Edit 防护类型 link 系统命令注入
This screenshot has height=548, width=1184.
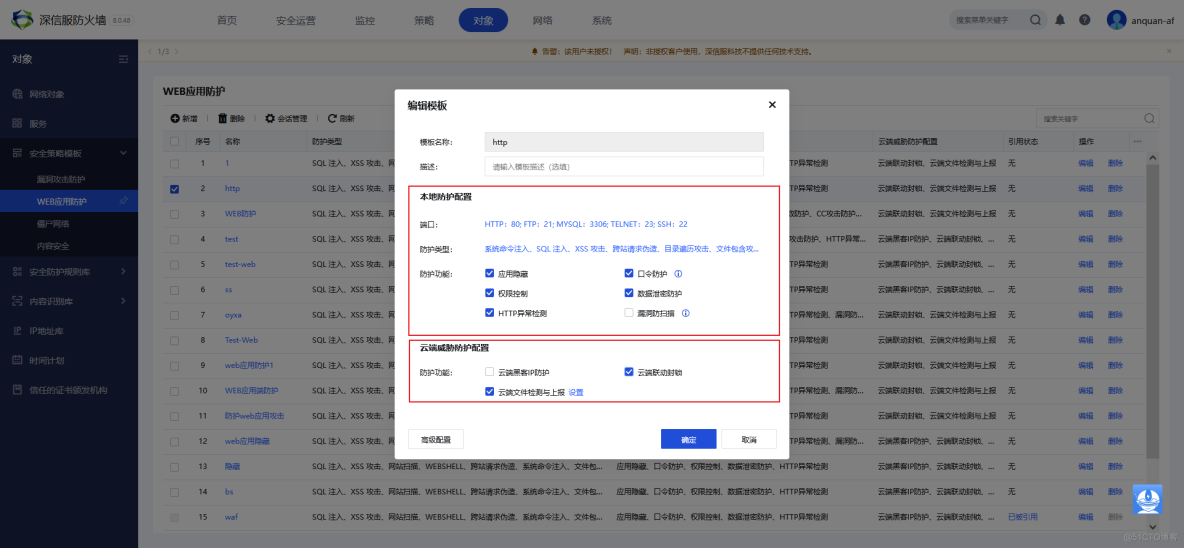(x=621, y=248)
